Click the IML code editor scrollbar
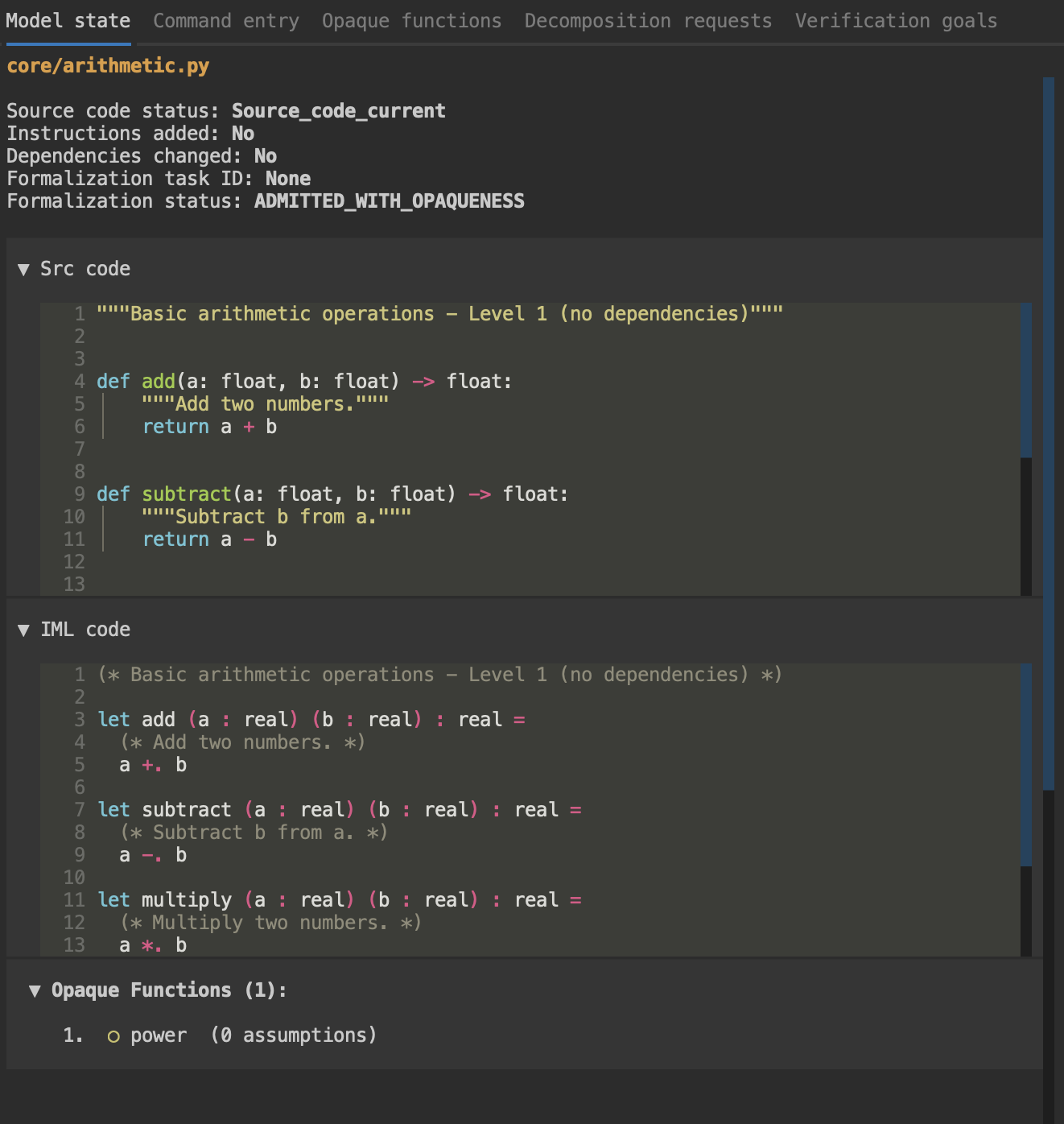The image size is (1064, 1124). pos(1025,765)
